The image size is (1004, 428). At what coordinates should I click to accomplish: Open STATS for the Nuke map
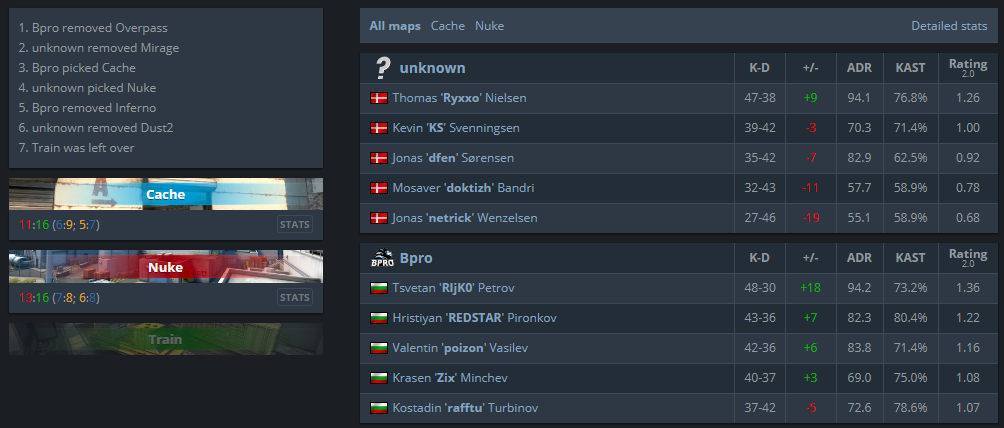coord(295,297)
